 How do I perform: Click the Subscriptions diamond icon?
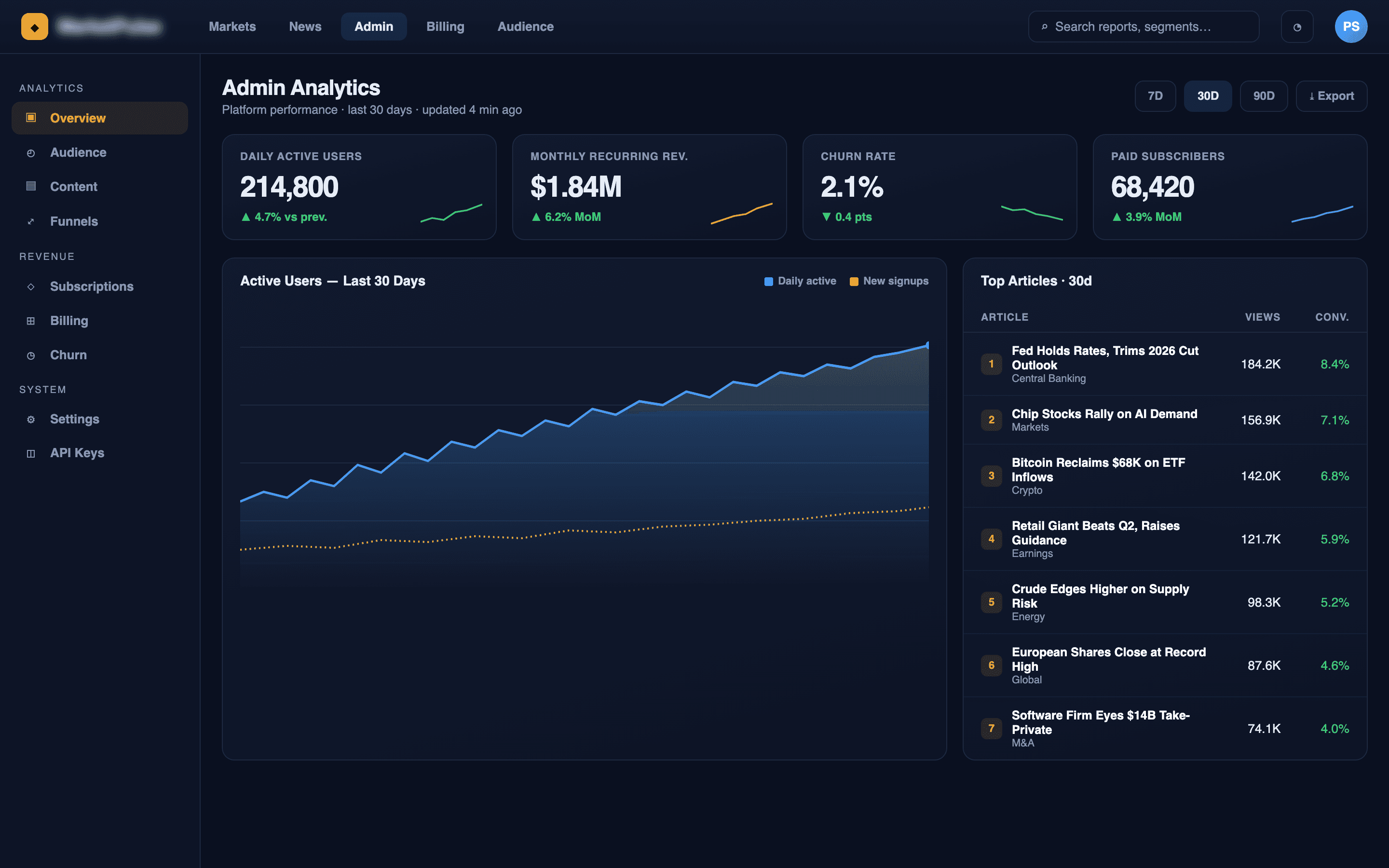31,286
